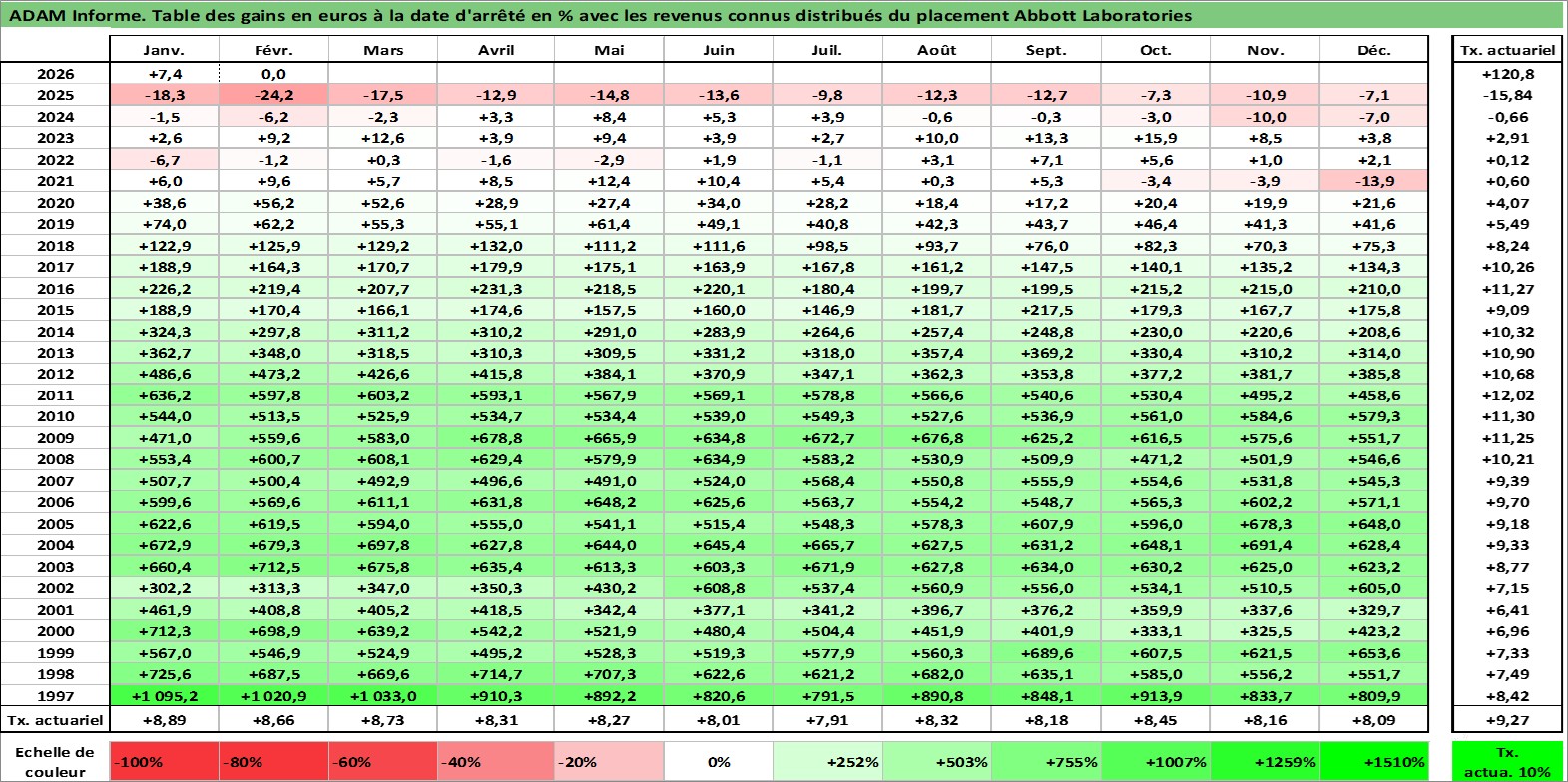Select the 2008 row label
1568x782 pixels.
point(56,459)
